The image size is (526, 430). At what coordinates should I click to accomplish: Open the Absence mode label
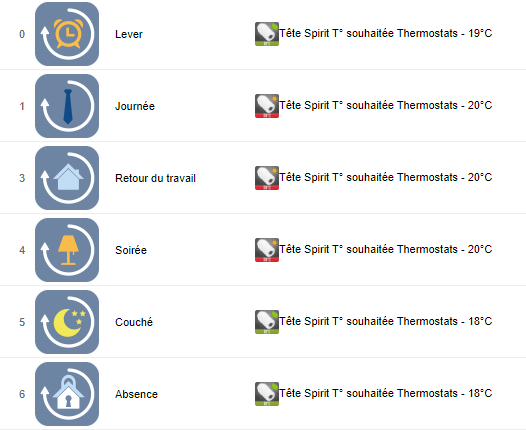[136, 394]
